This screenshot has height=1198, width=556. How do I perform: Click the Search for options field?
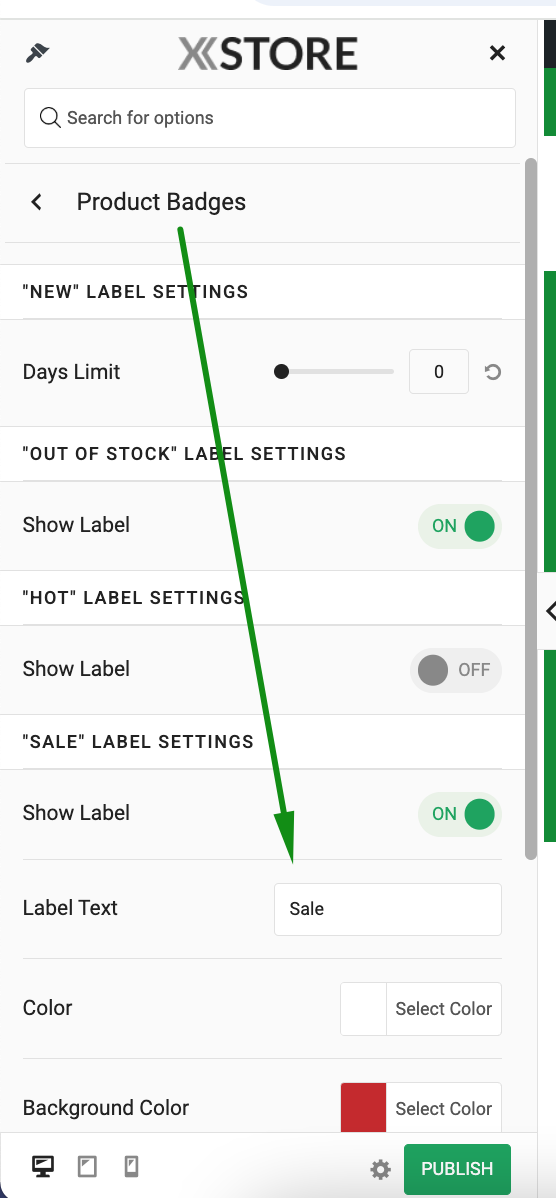[270, 118]
